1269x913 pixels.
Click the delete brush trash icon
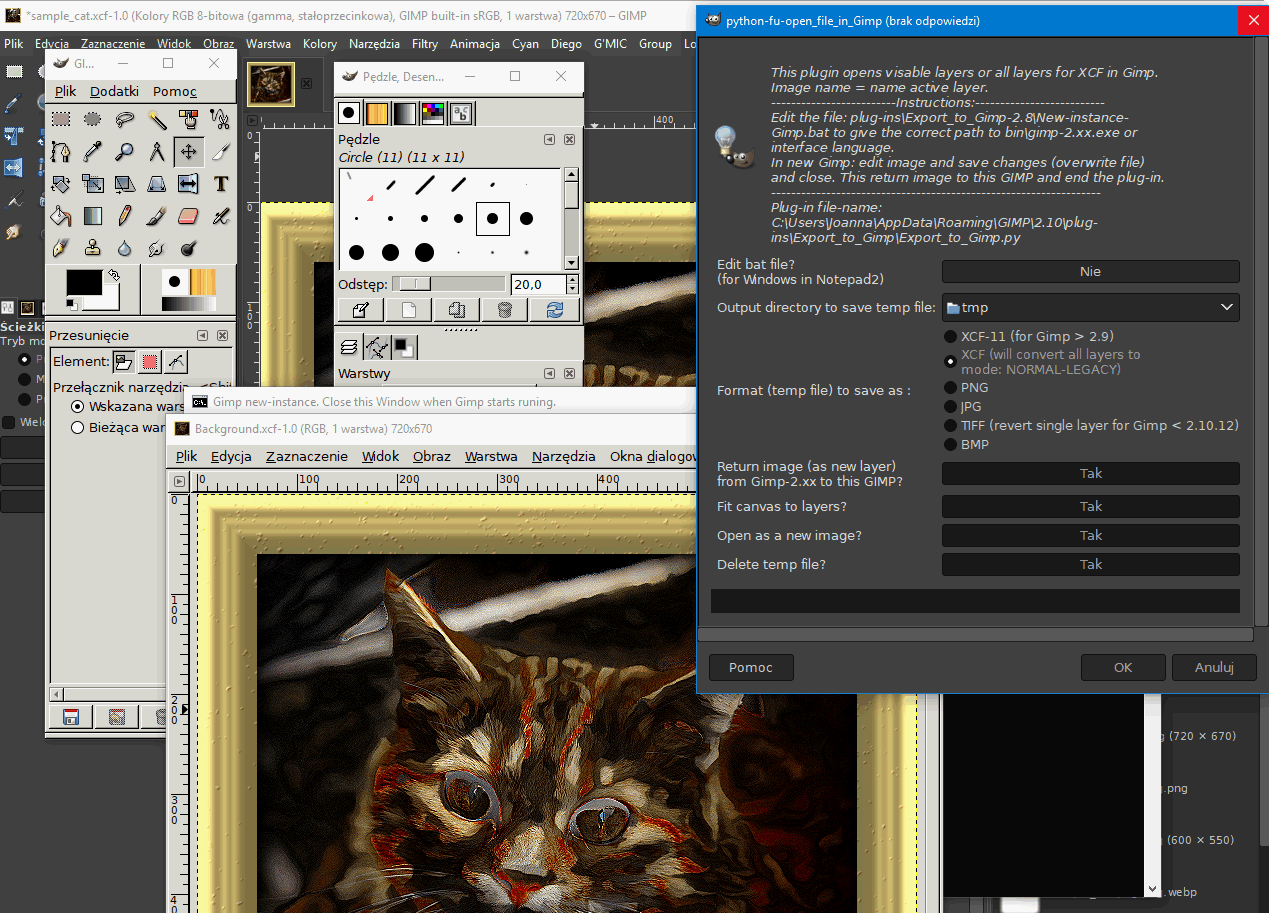tap(505, 310)
